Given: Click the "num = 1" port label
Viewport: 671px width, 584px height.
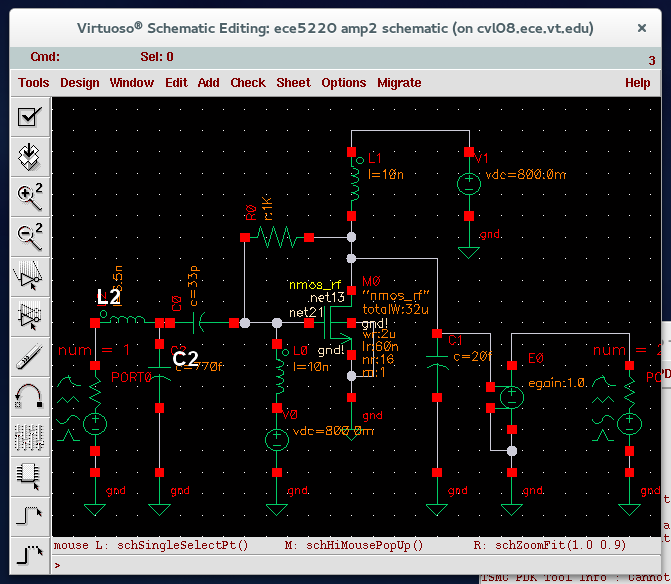Looking at the screenshot, I should pos(94,350).
